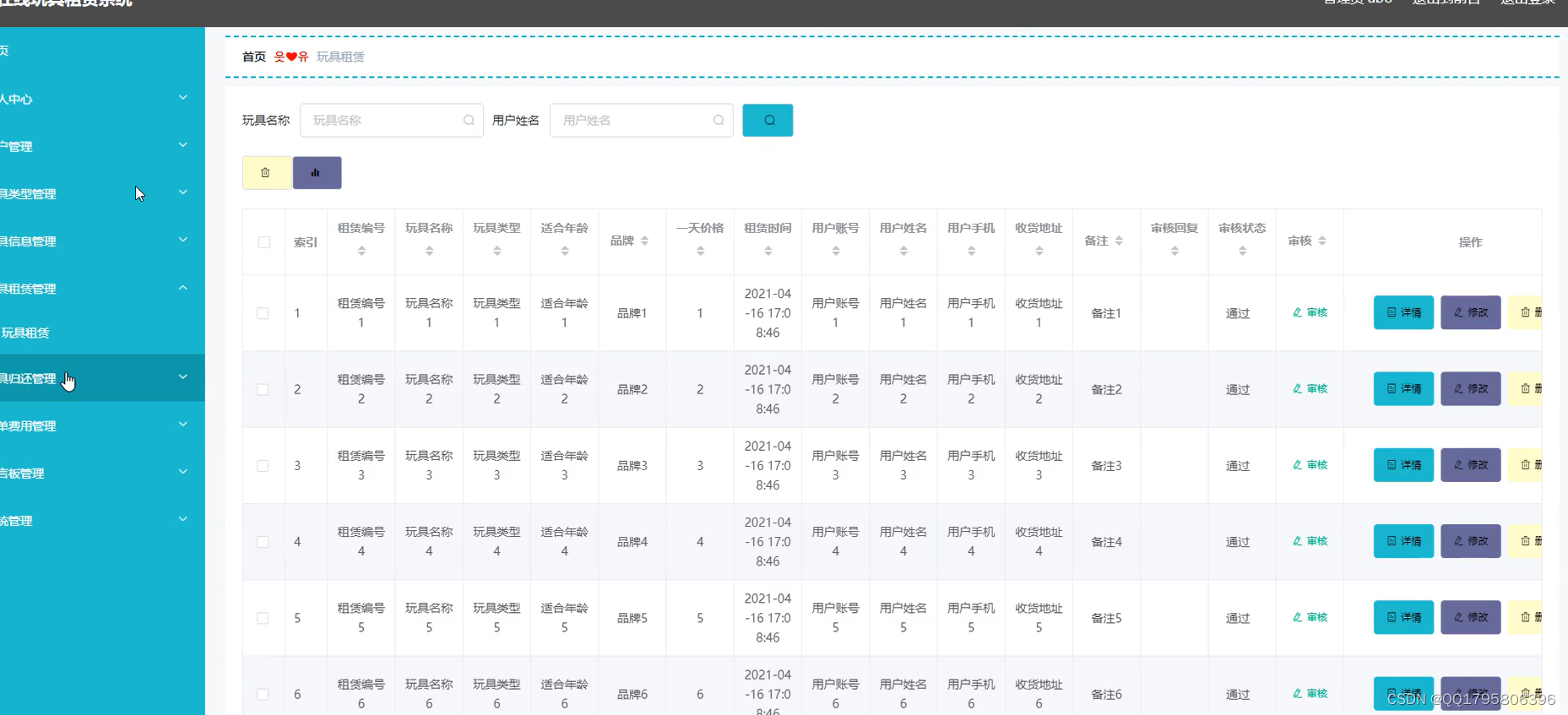This screenshot has width=1568, height=715.
Task: Sort by 租赁时间 column arrows
Action: [x=768, y=251]
